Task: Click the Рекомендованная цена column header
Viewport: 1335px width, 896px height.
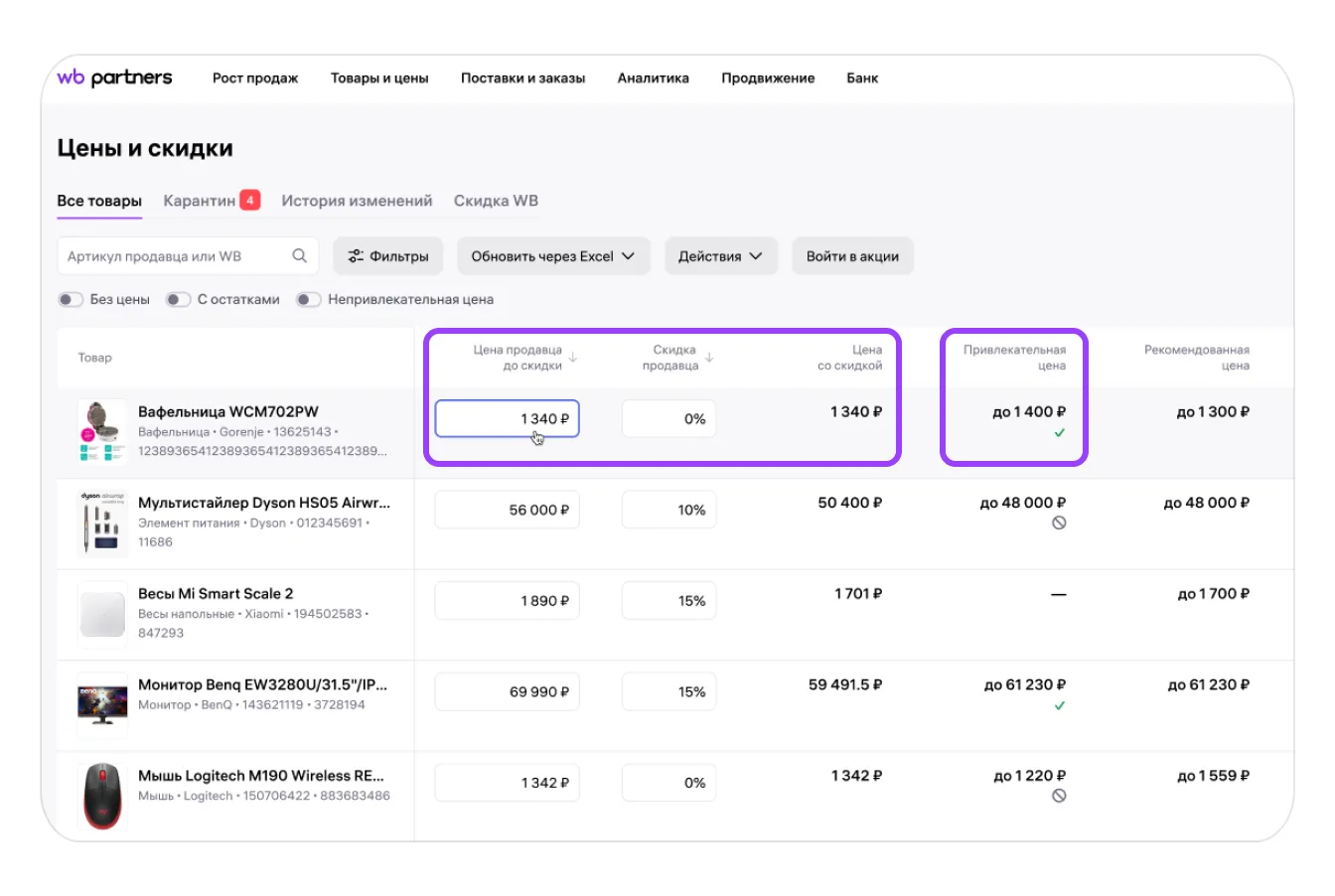Action: click(1197, 358)
